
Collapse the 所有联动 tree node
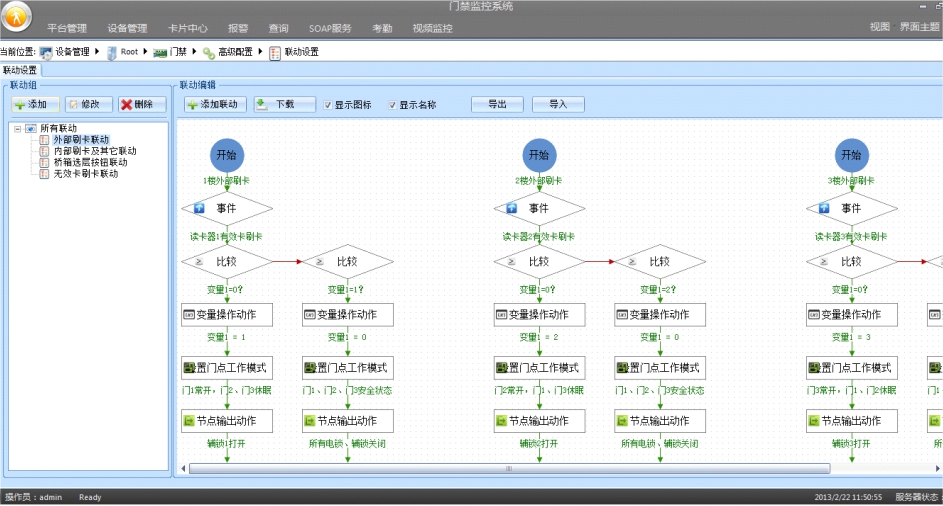[x=17, y=129]
